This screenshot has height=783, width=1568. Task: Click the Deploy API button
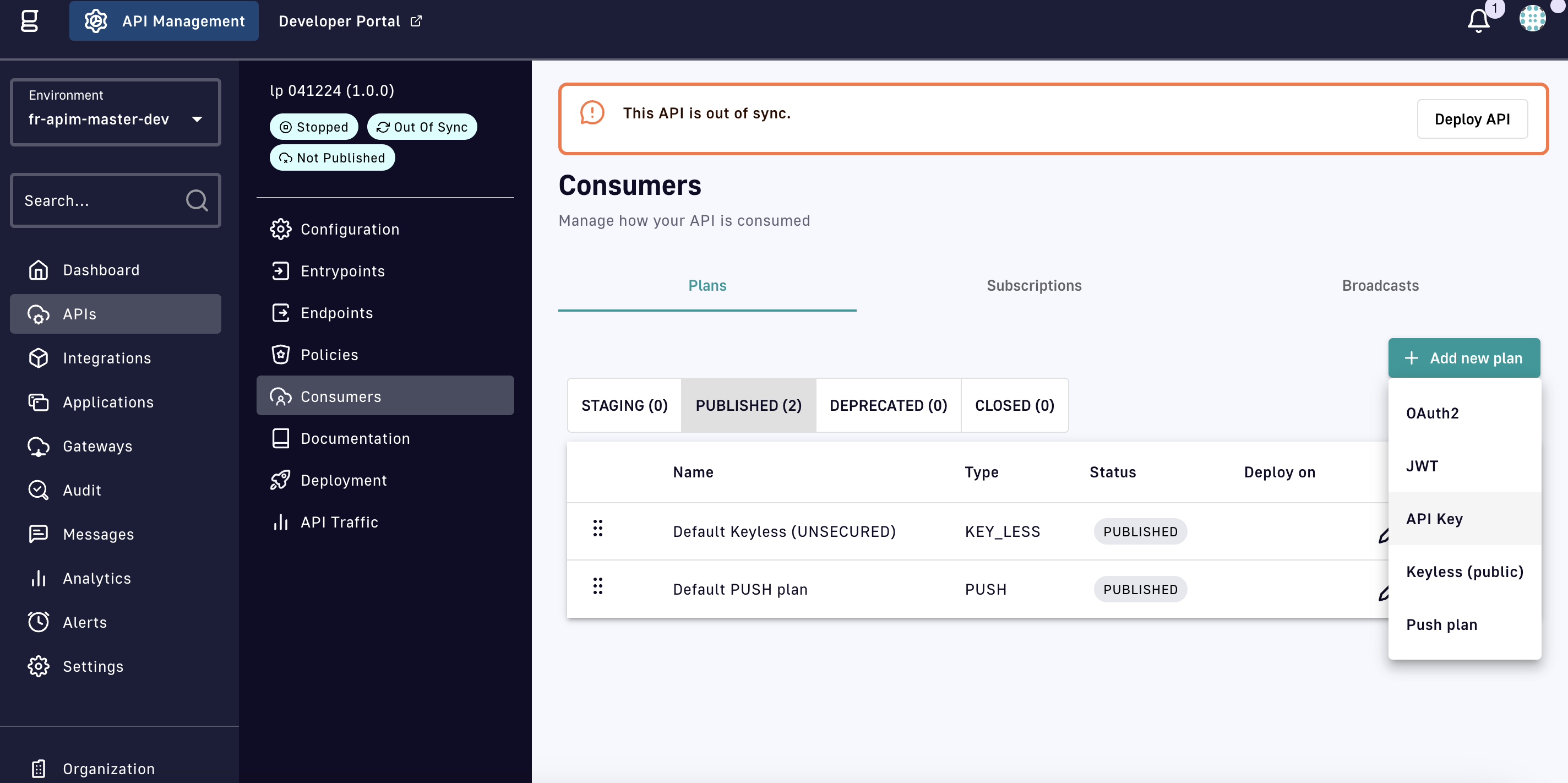[1471, 119]
